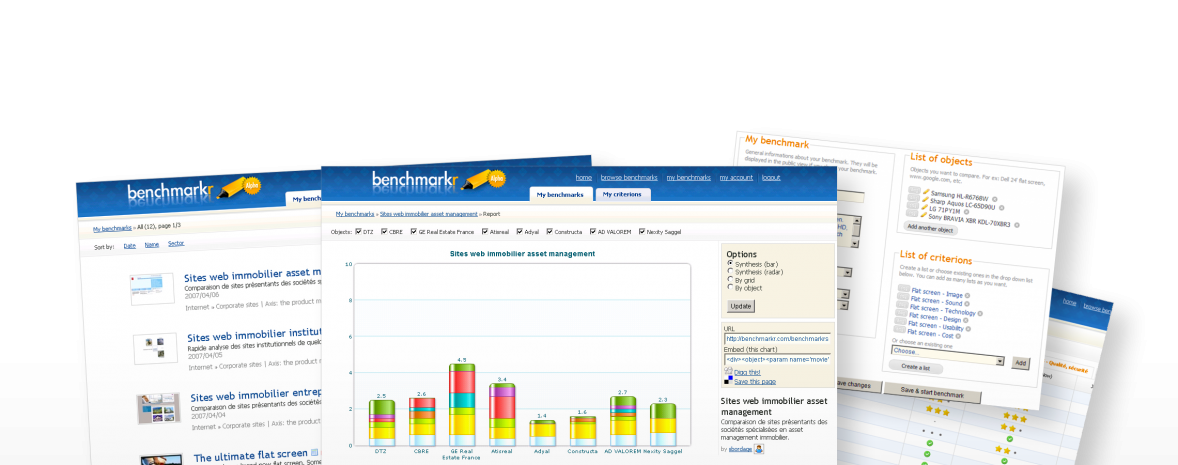
Task: Click the pencil edit icon beside Samsung HL-R6768W
Action: pyautogui.click(x=926, y=193)
